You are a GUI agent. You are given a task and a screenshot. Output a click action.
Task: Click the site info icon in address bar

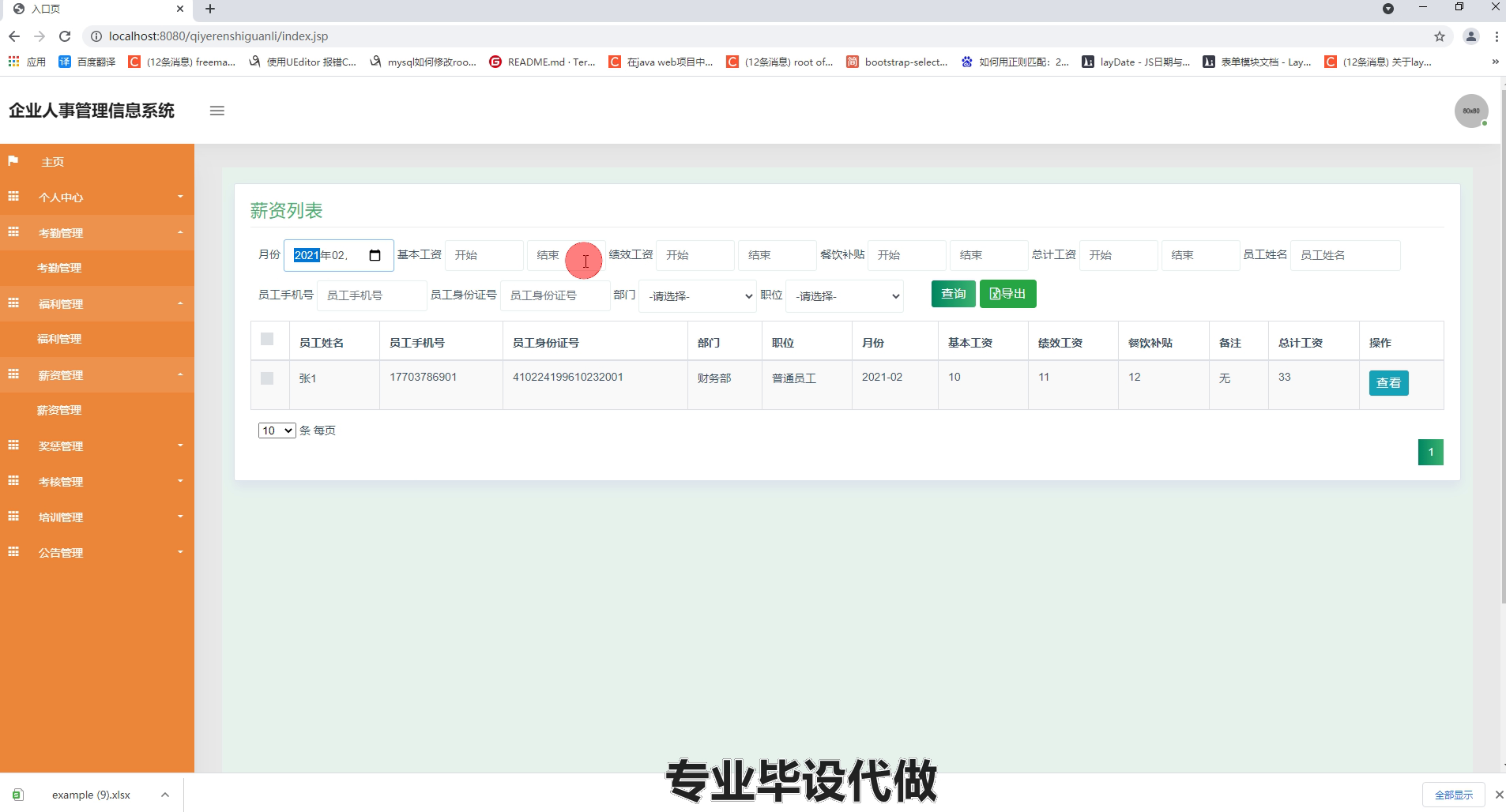pos(96,36)
